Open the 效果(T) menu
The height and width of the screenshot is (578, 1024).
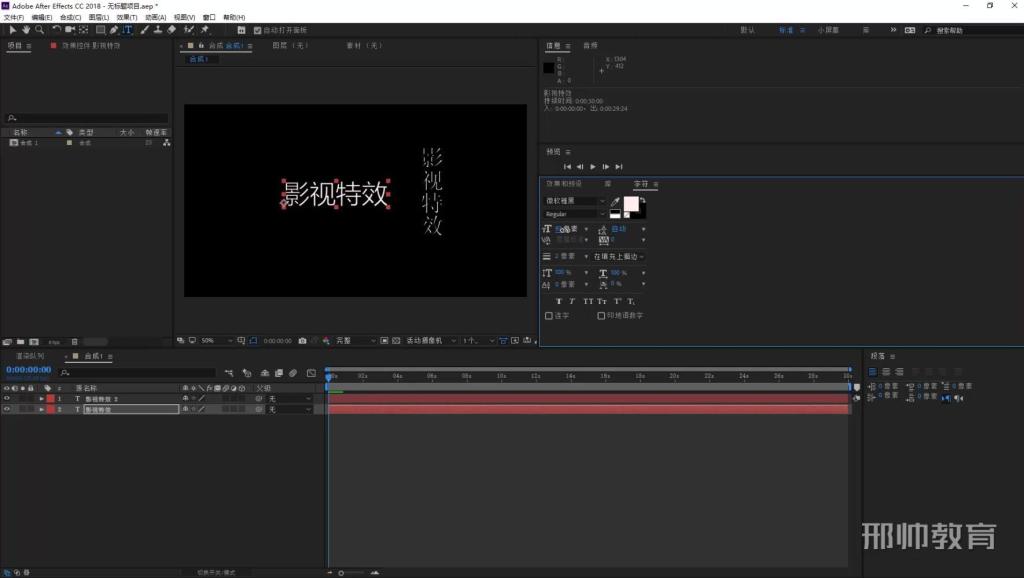coord(127,18)
